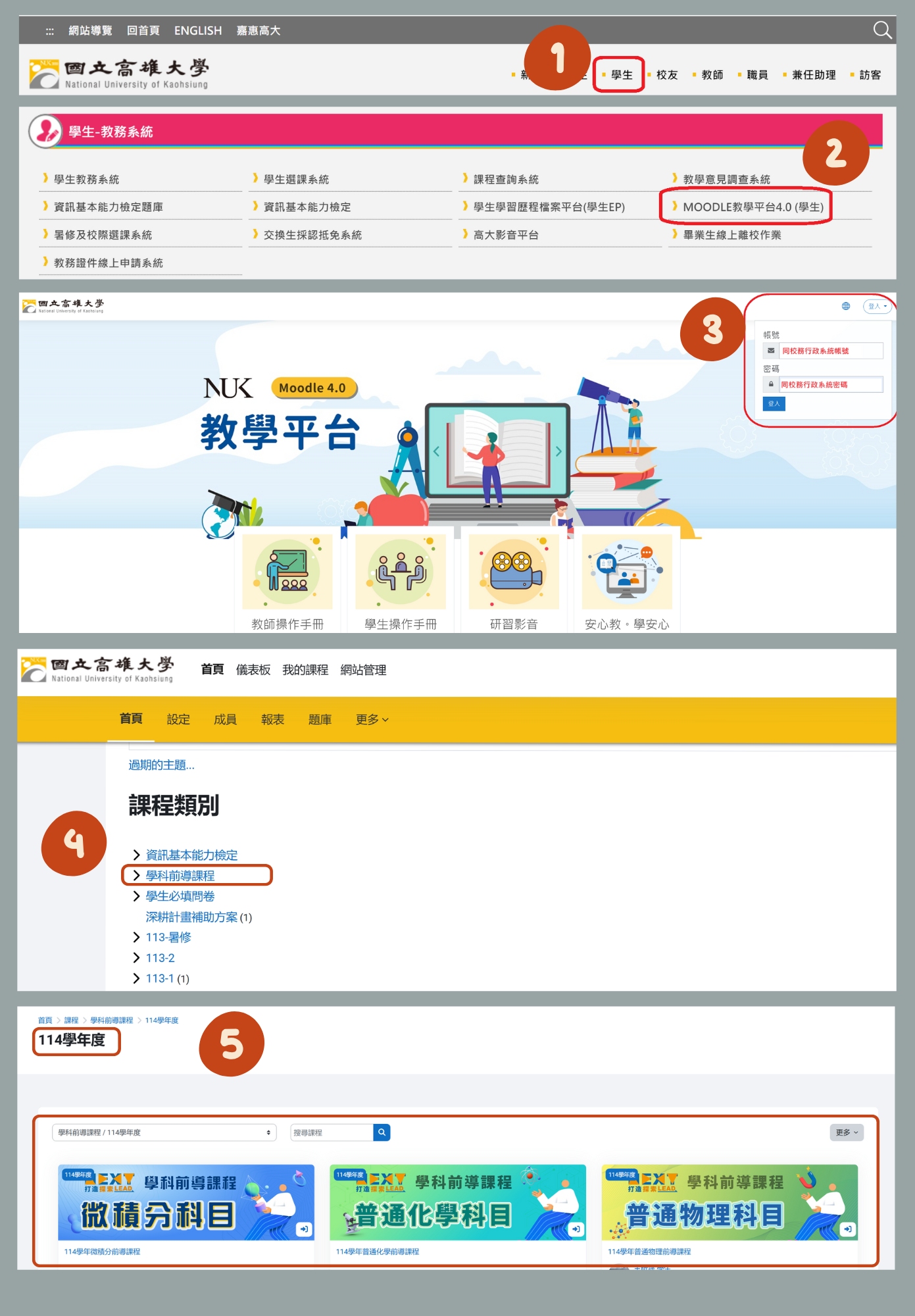Open the search magnifier in top bar
The image size is (915, 1316).
click(x=881, y=30)
